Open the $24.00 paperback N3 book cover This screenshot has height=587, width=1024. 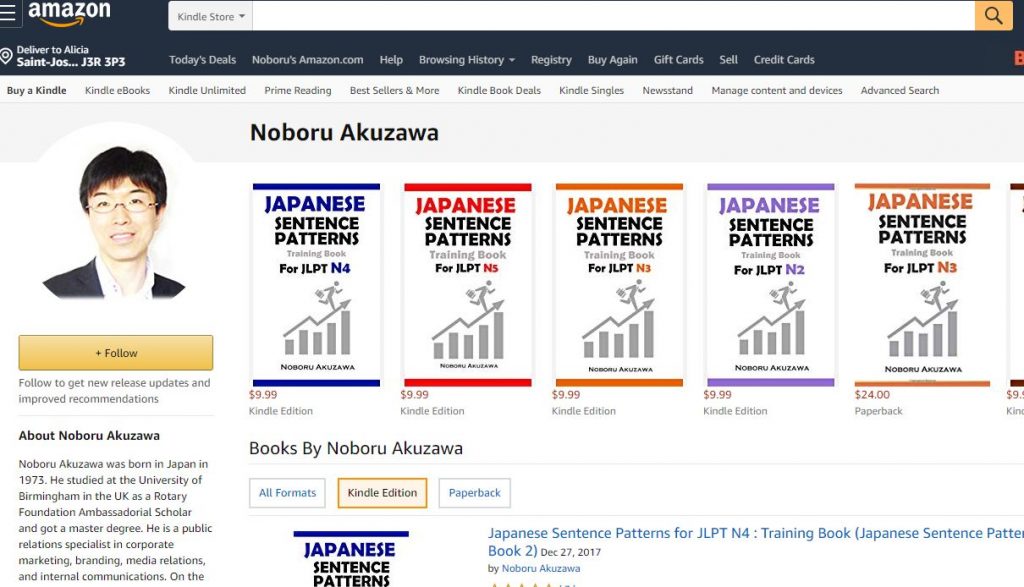coord(921,285)
